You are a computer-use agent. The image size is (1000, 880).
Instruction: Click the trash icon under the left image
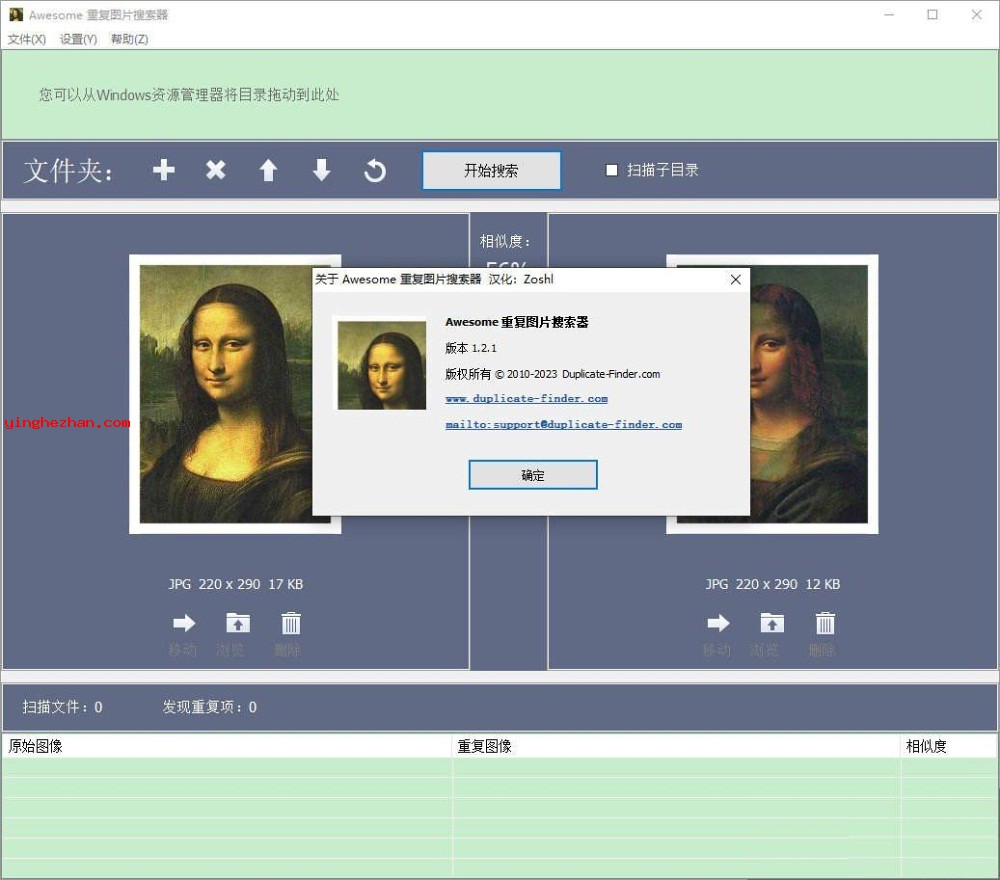[291, 623]
